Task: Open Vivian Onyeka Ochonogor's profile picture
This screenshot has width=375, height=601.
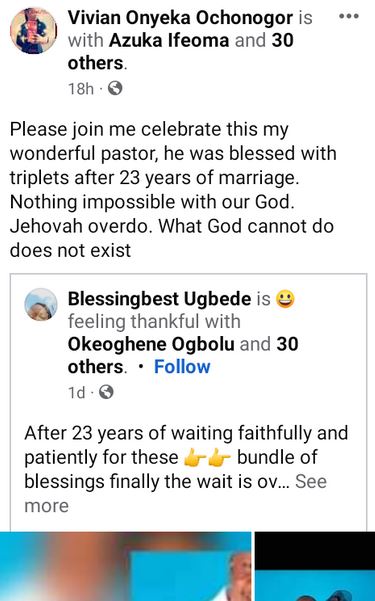Action: (x=33, y=31)
